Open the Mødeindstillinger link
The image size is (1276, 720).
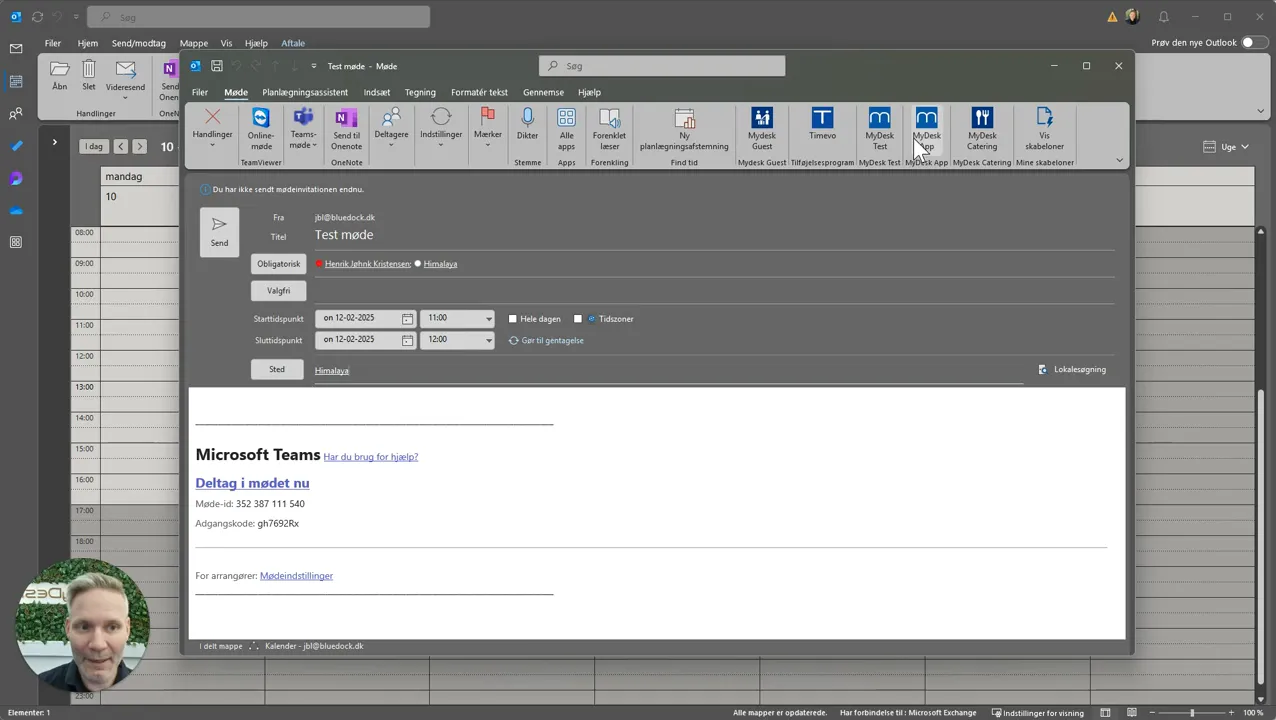coord(296,576)
